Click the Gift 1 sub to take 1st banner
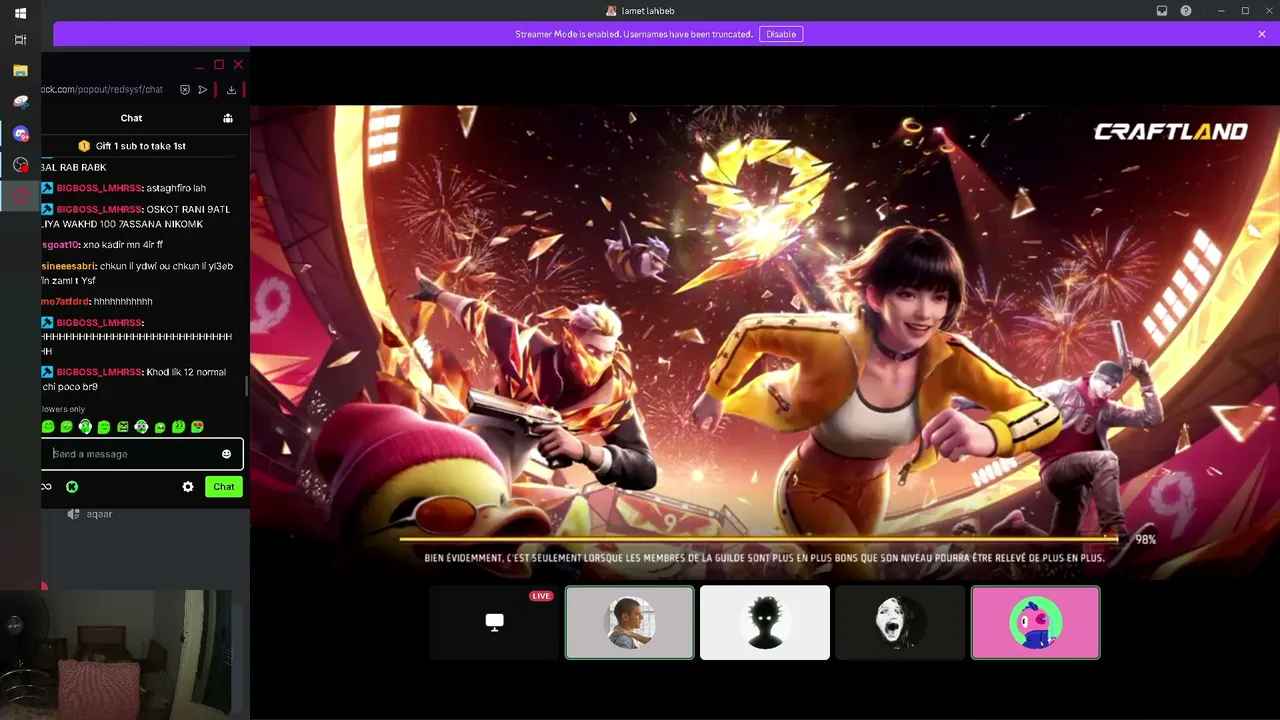The image size is (1280, 720). (133, 146)
